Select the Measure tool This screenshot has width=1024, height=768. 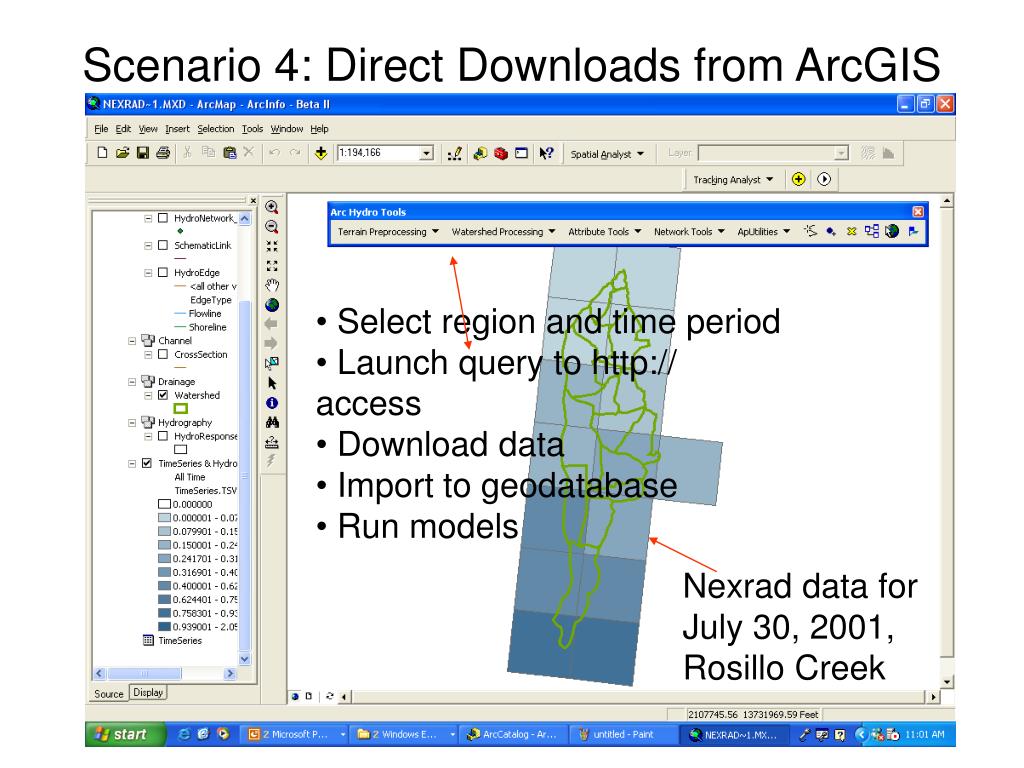pos(272,443)
